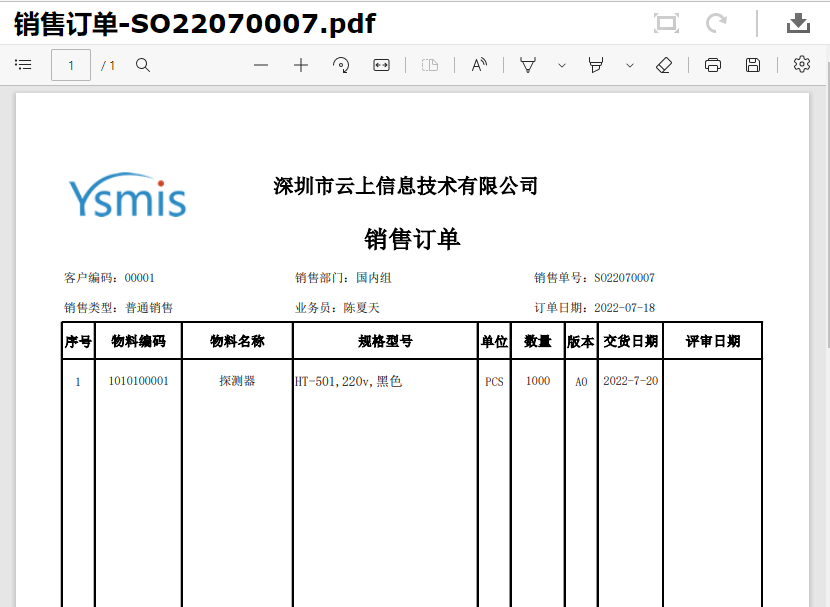Click the 物料名称 column header
The width and height of the screenshot is (830, 607).
[237, 341]
